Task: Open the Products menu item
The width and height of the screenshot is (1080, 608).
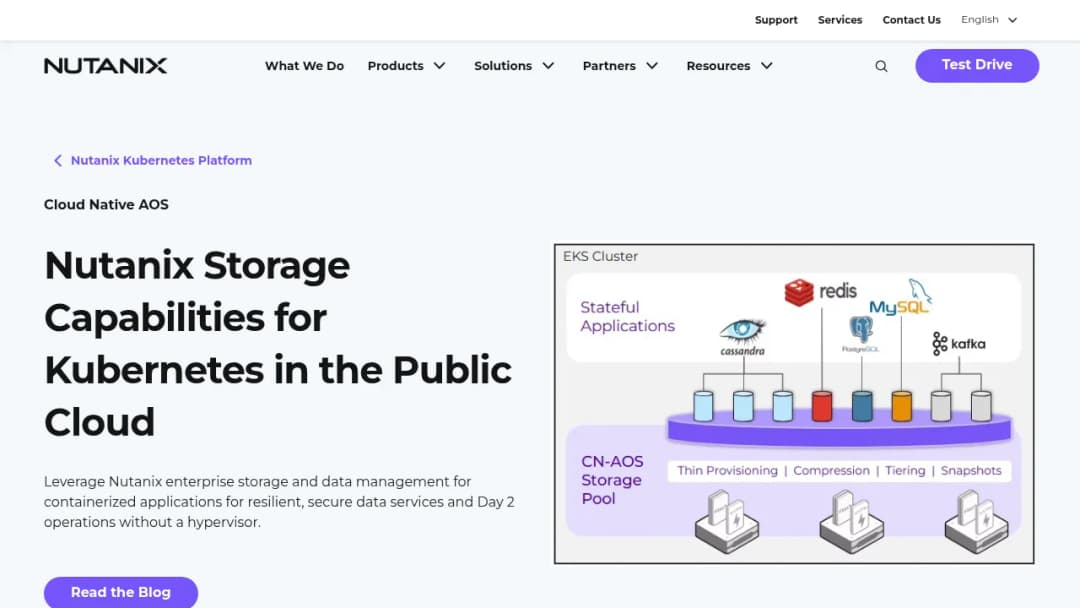Action: point(395,66)
